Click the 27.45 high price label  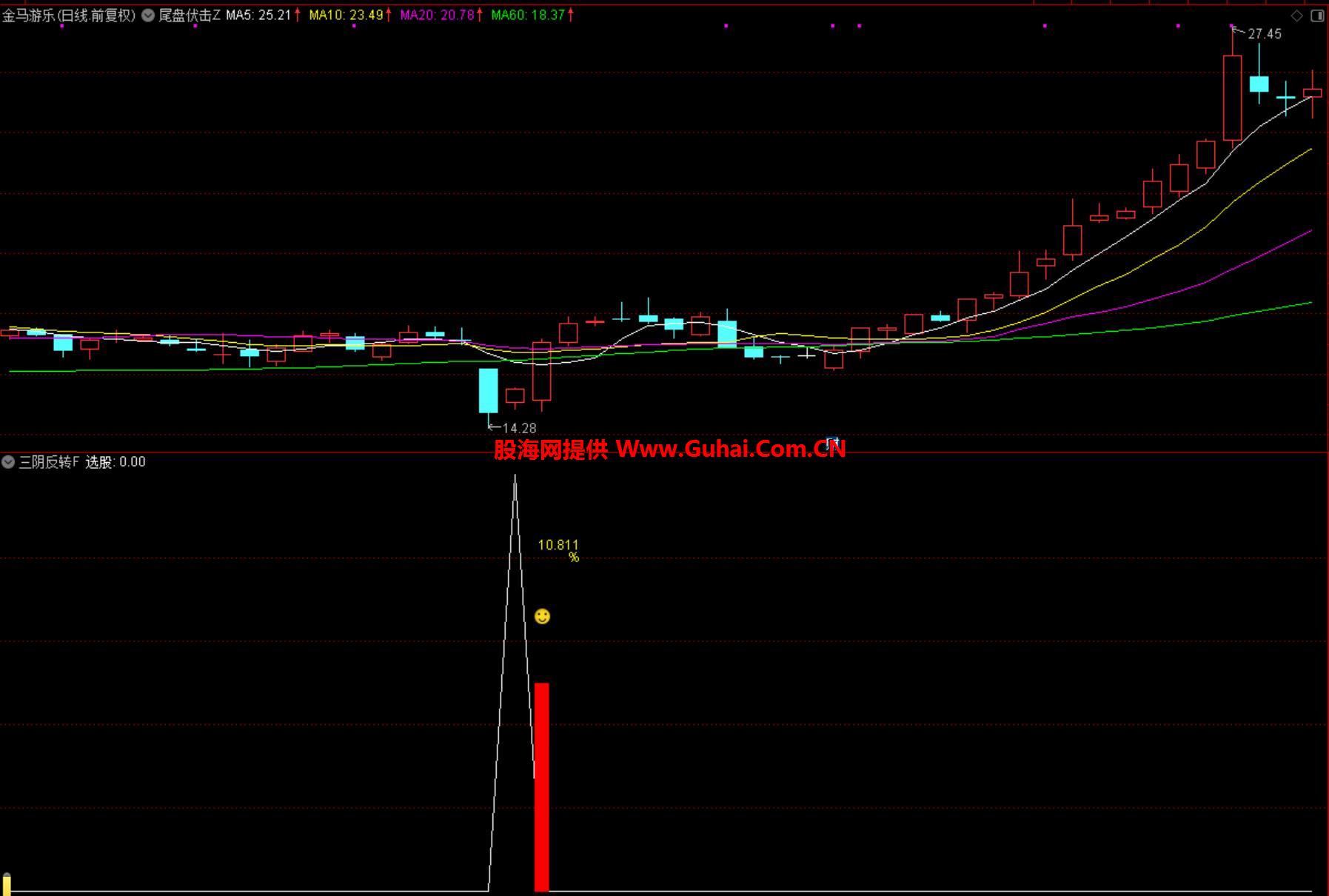click(x=1264, y=34)
